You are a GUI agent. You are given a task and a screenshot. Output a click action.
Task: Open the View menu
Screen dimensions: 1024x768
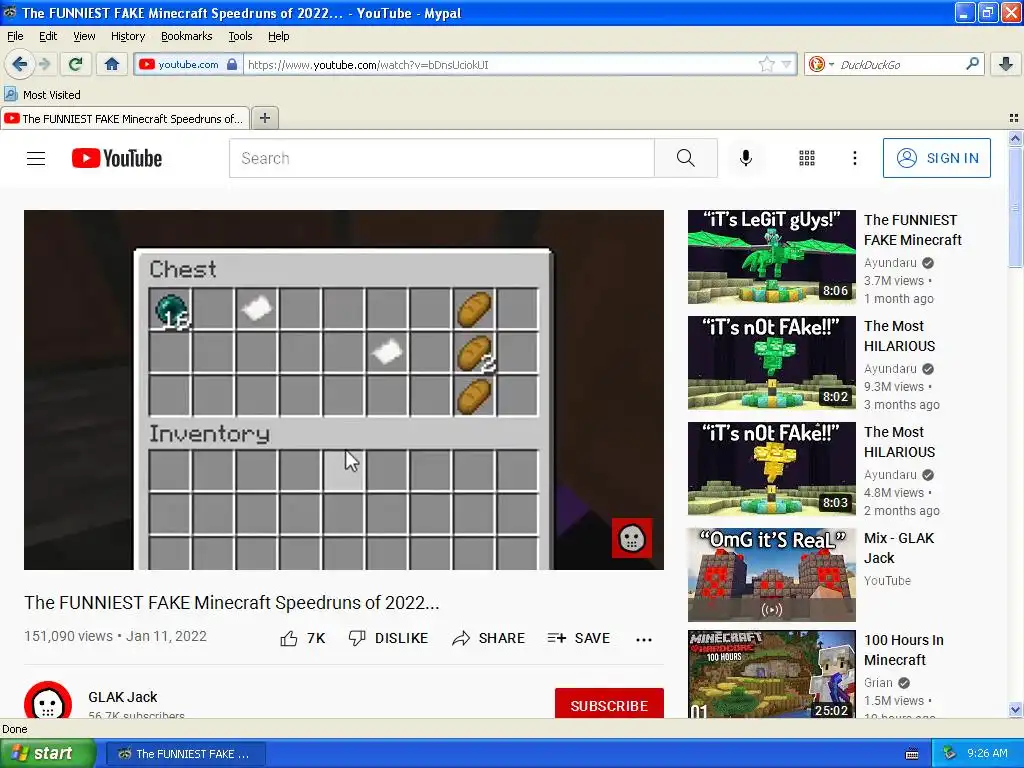point(84,36)
